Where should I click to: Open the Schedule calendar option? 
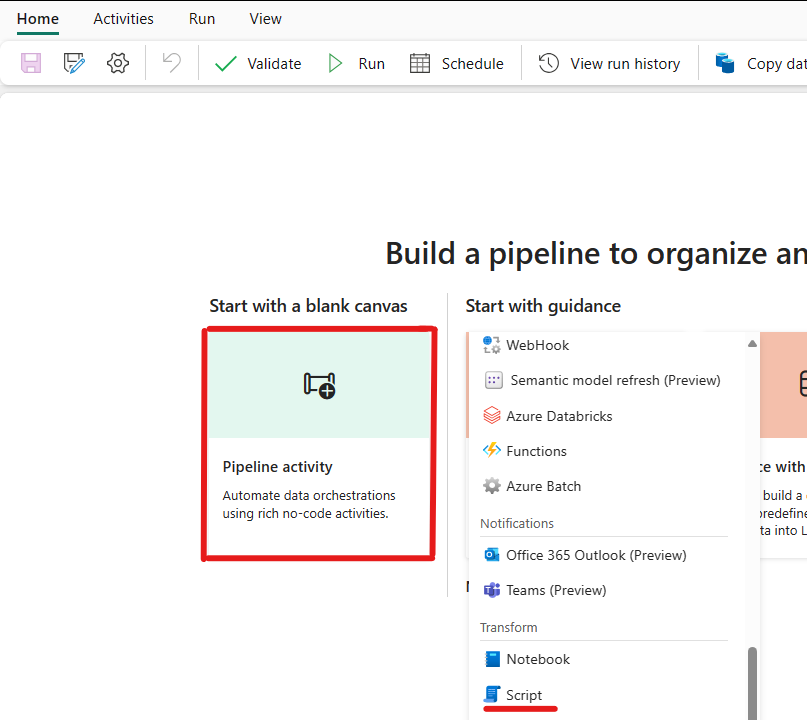point(457,63)
